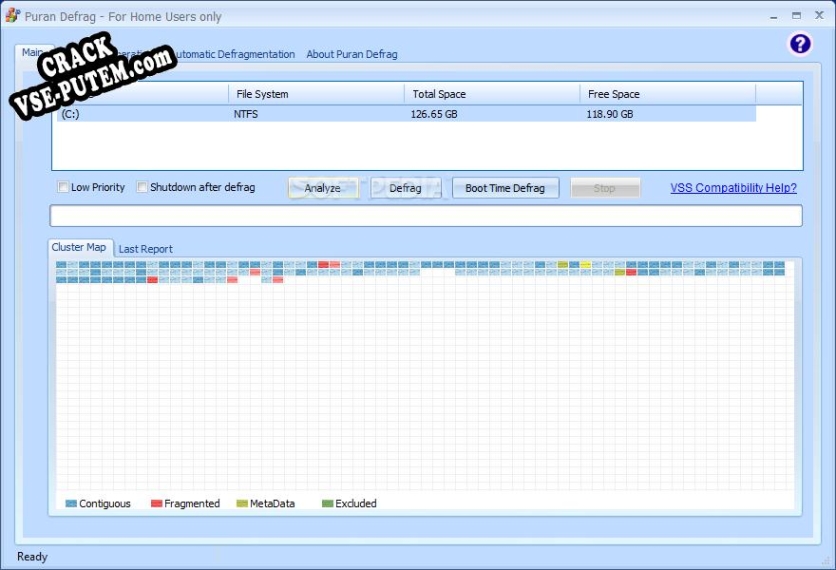Click the Contiguous blue legend swatch
Viewport: 836px width, 570px height.
coord(71,504)
